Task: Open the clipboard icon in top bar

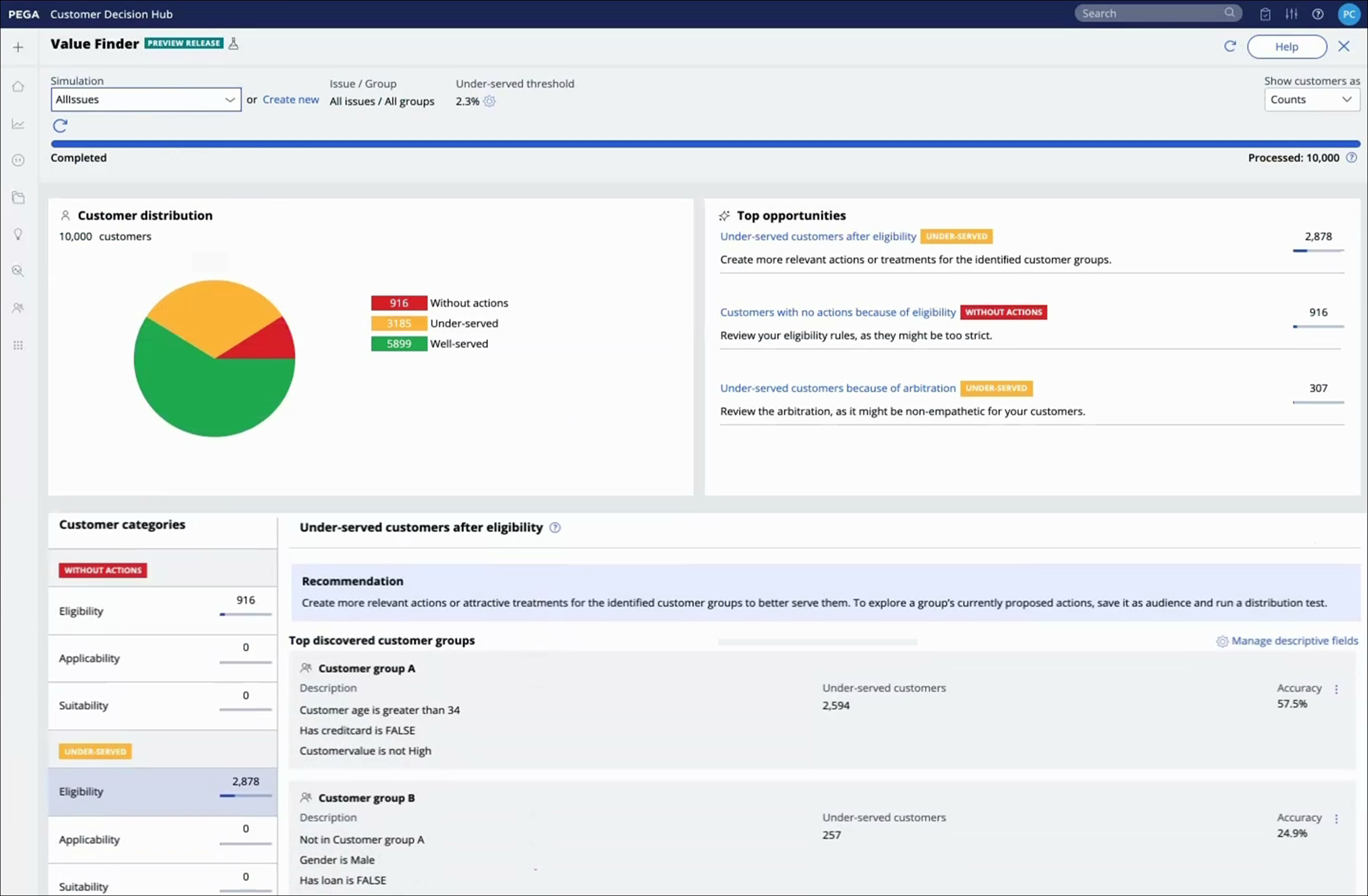Action: pos(1265,14)
